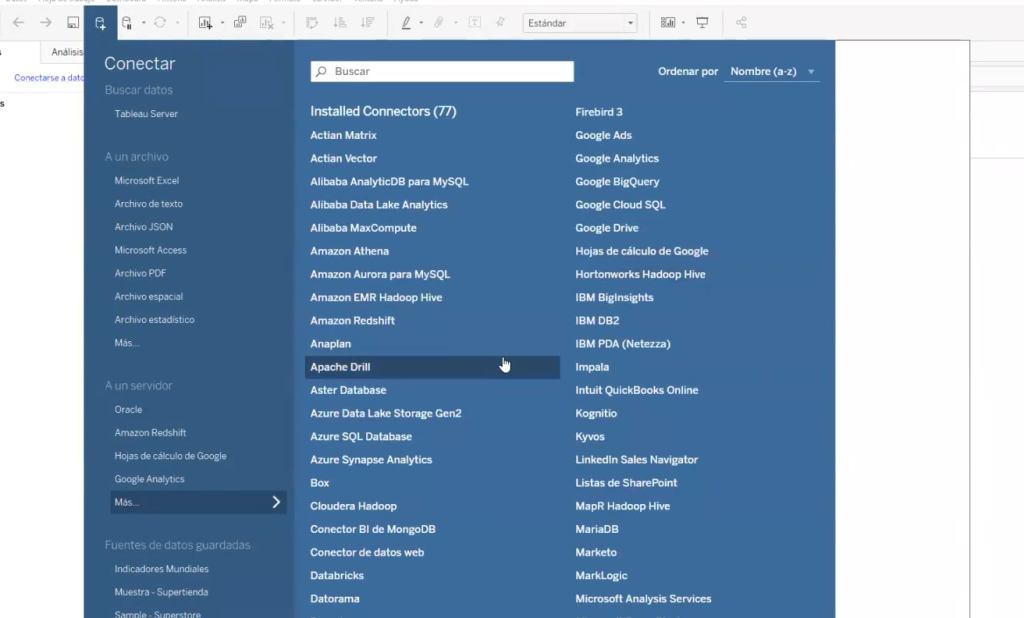
Task: Choose Archivo de texto connection
Action: point(149,204)
